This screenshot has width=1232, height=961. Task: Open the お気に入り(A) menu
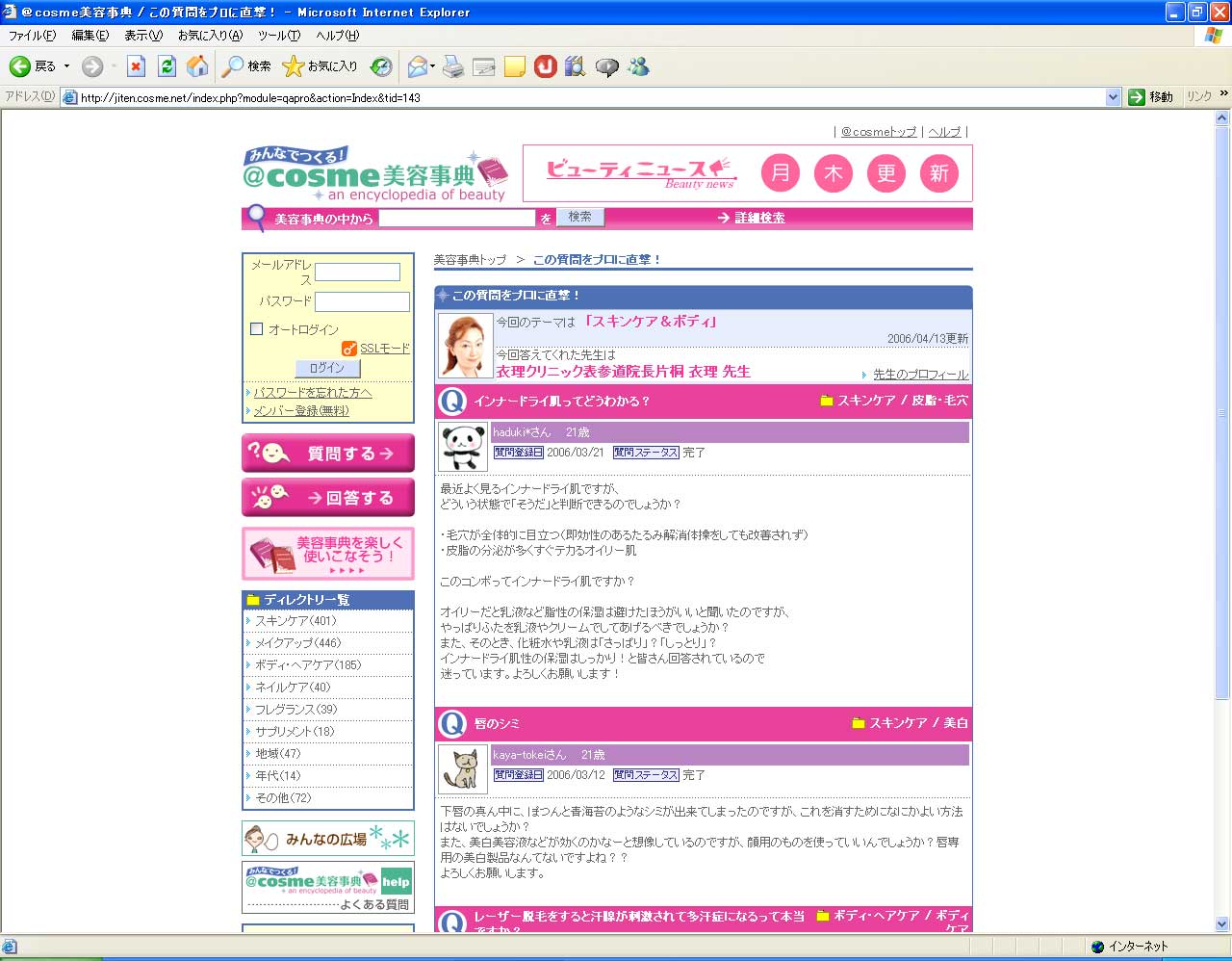(210, 36)
